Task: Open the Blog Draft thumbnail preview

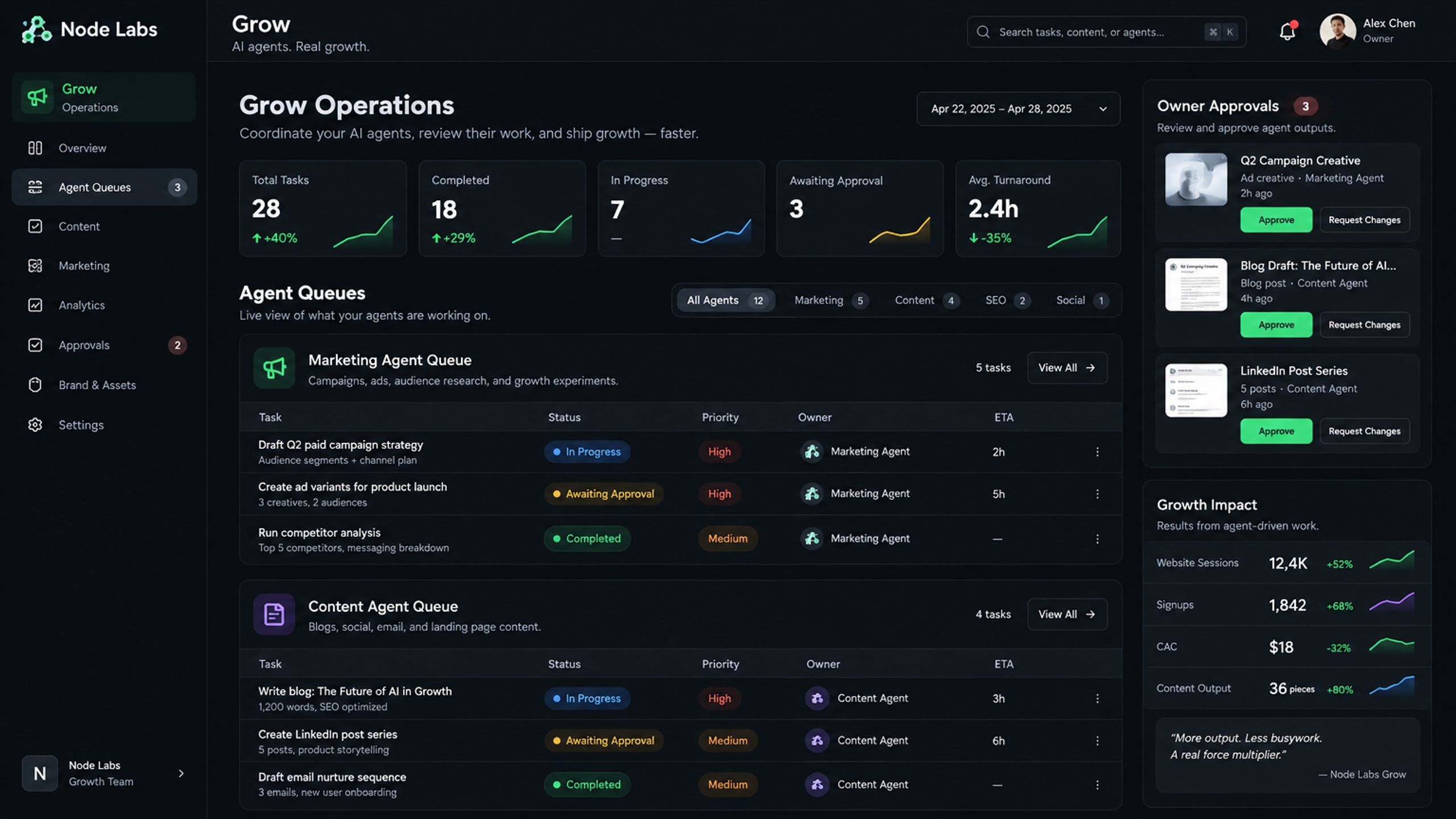Action: [x=1196, y=284]
